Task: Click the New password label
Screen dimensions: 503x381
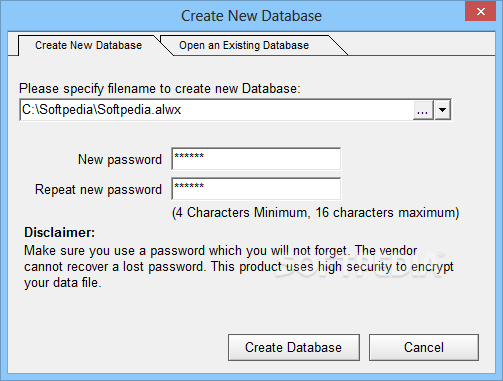Action: (120, 160)
